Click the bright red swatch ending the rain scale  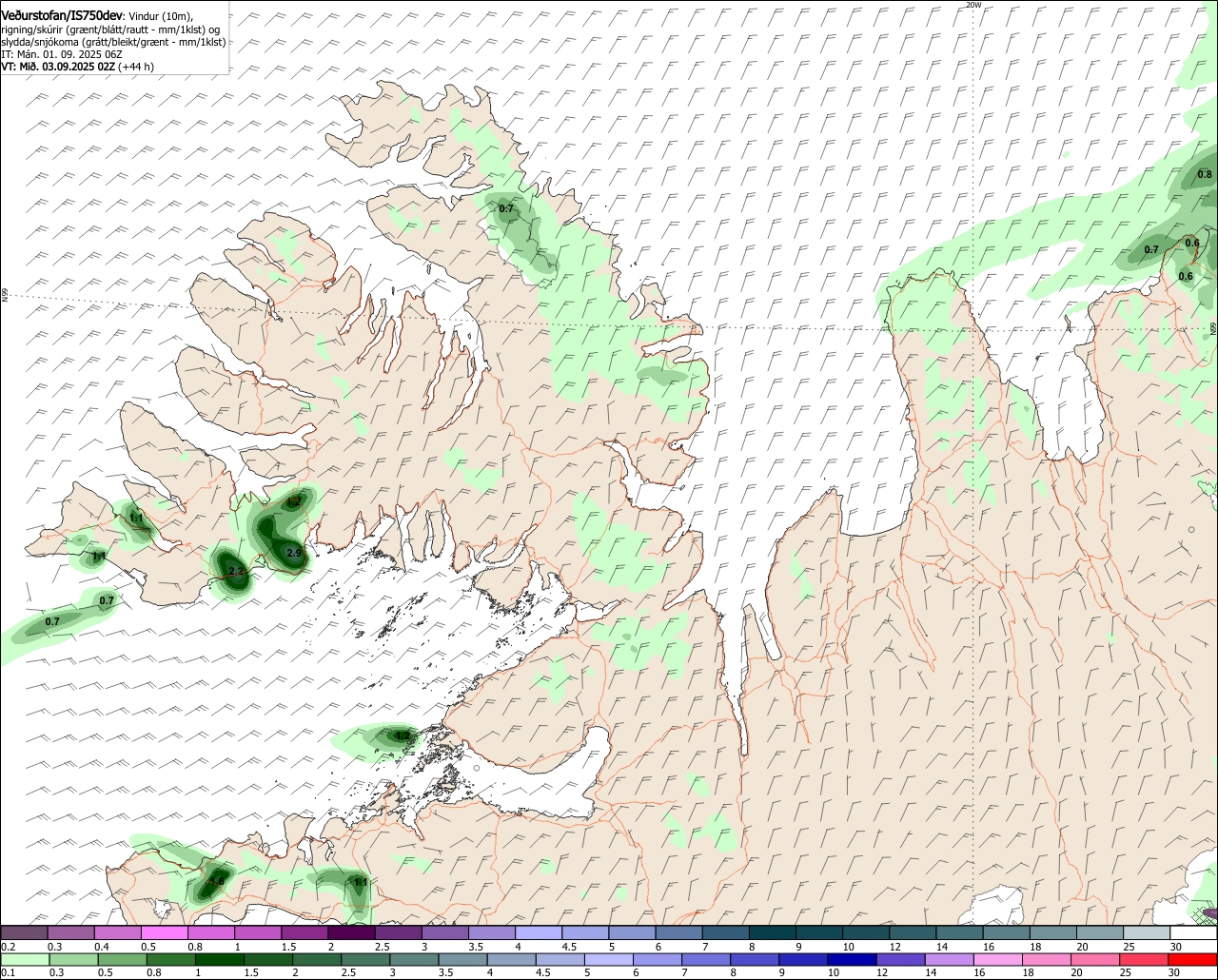tap(1194, 960)
